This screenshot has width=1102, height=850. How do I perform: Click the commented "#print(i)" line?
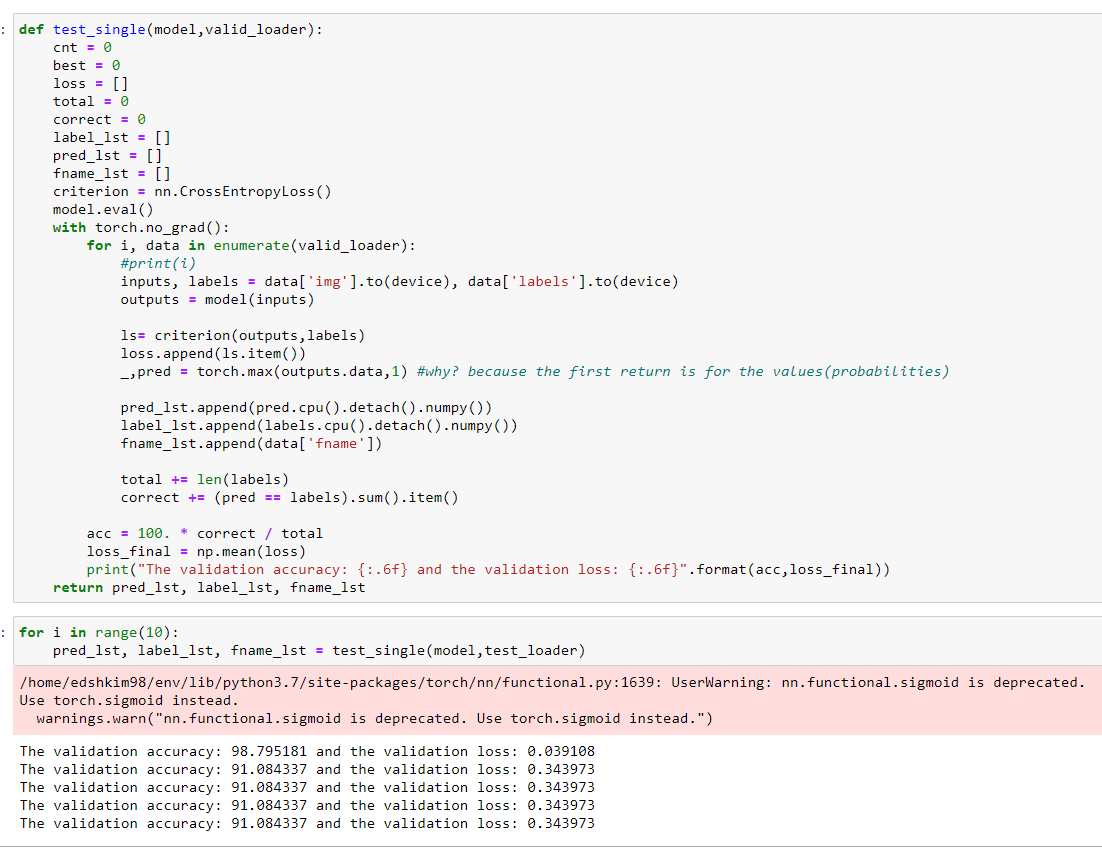(x=158, y=264)
